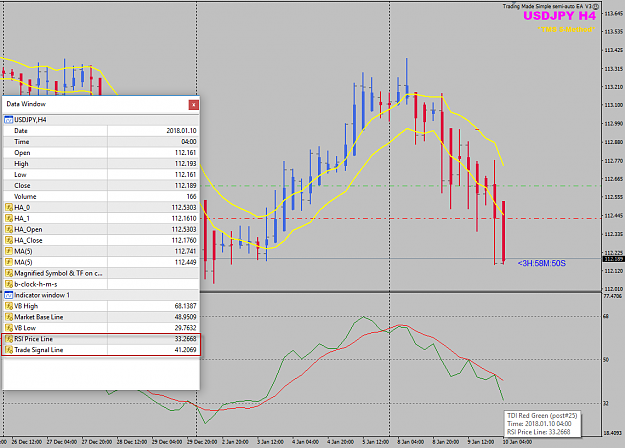Click the 5 Jan 12:00 time axis label
Screen dimensions: 625x448
click(375, 442)
